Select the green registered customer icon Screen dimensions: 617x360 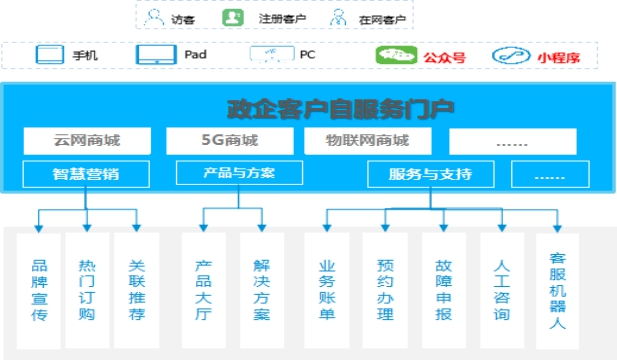[x=233, y=18]
